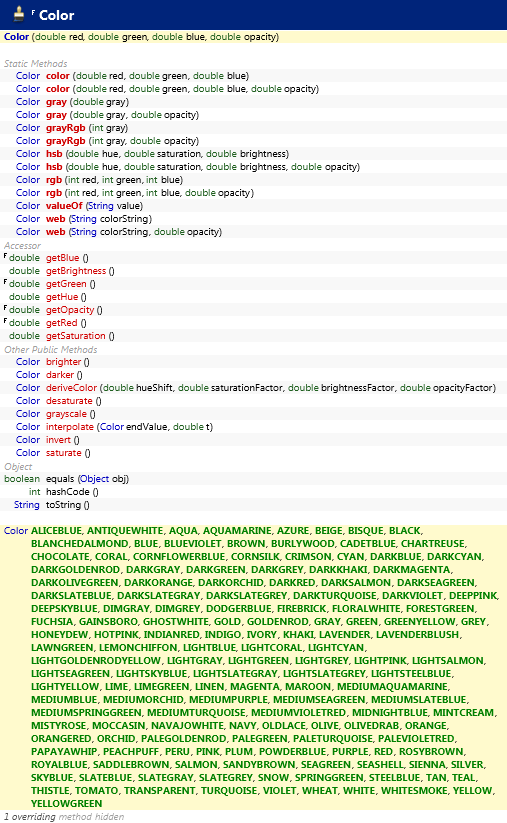Select the ORANGERED constant

[x=61, y=738]
